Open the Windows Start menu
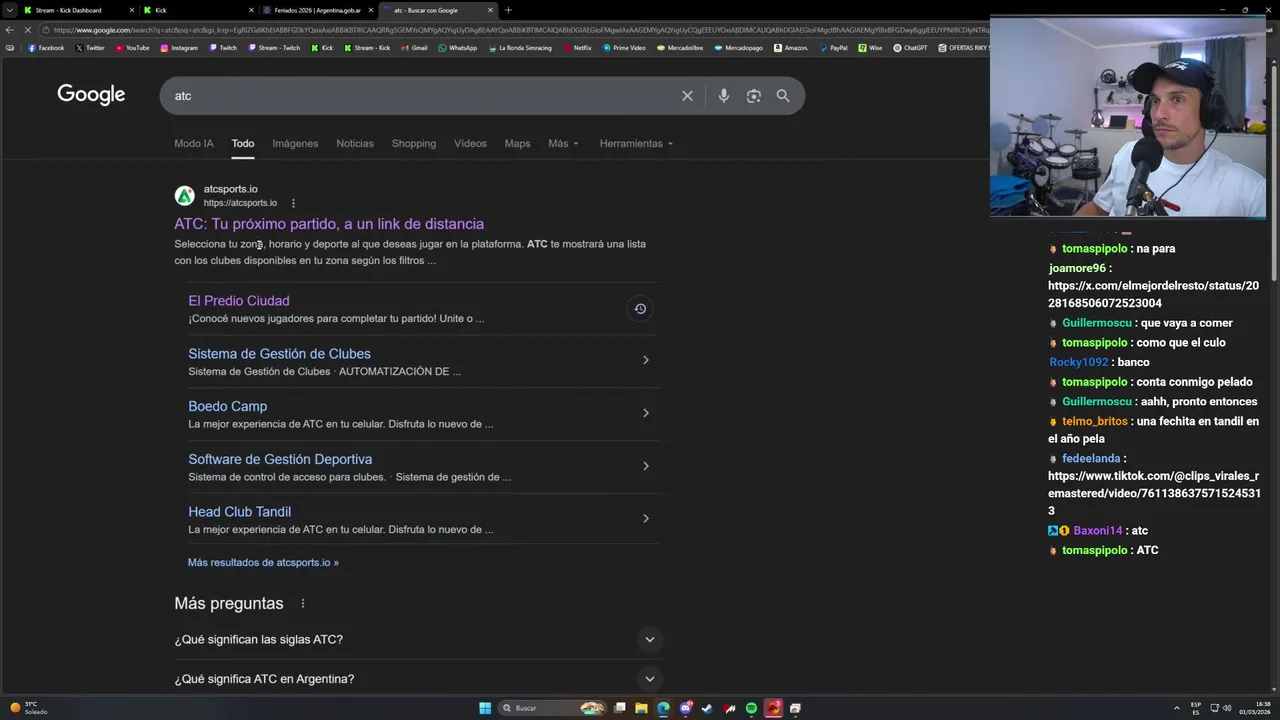Image resolution: width=1280 pixels, height=720 pixels. click(x=485, y=708)
